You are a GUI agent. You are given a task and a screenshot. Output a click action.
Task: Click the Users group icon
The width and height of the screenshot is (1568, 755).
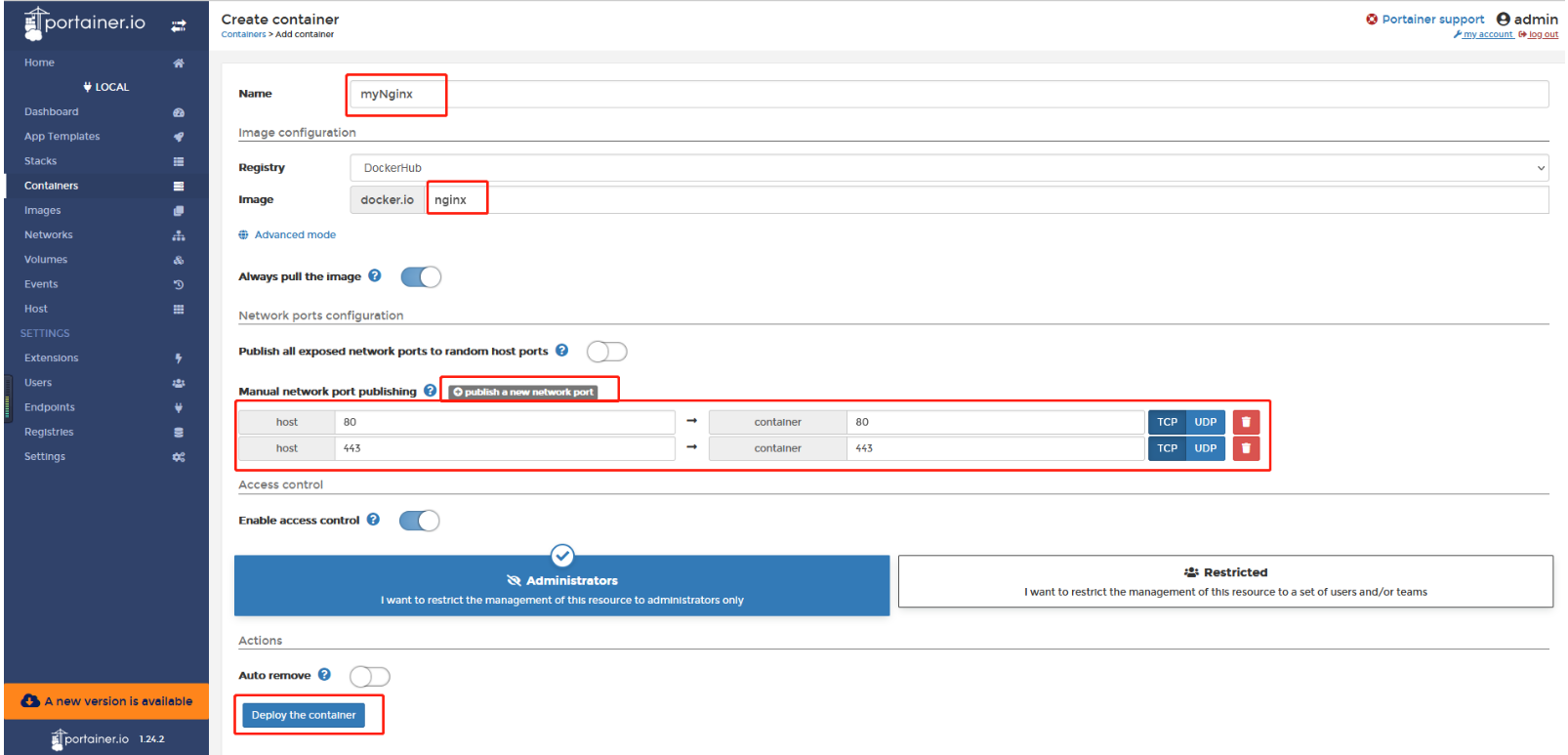[x=179, y=383]
